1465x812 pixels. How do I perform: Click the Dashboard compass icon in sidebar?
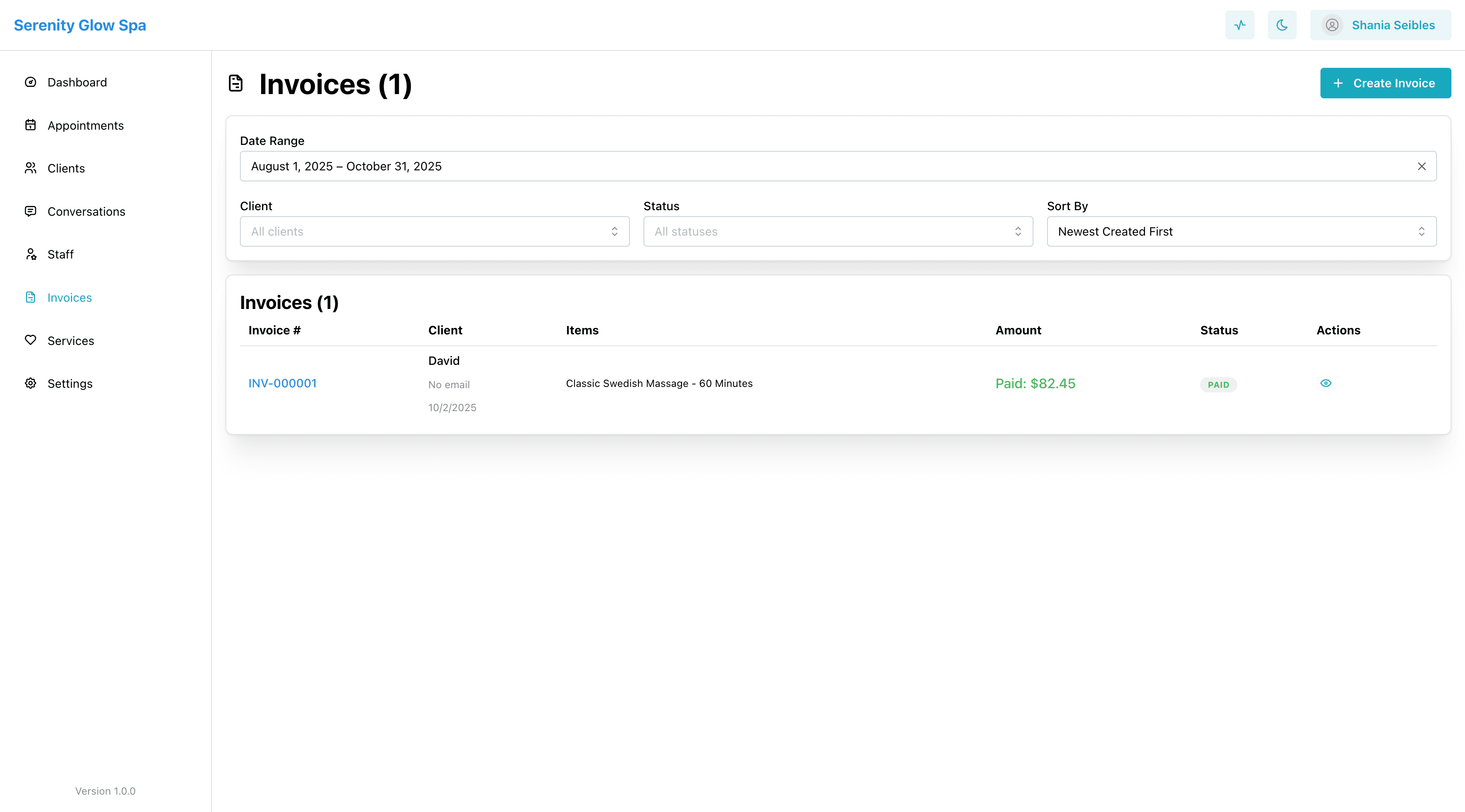pyautogui.click(x=31, y=82)
